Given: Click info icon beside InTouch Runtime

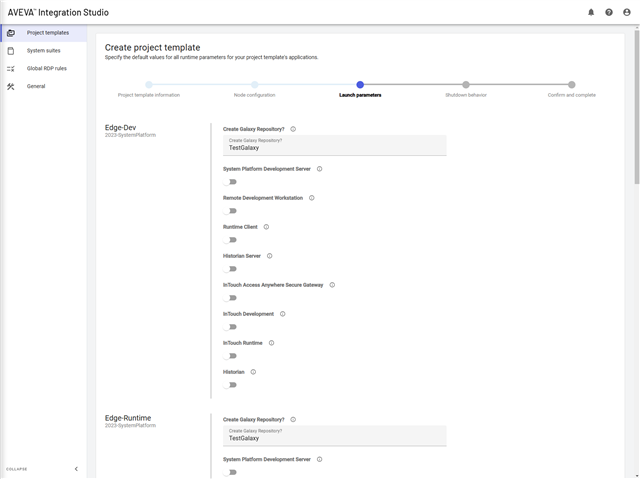Looking at the screenshot, I should coord(271,343).
